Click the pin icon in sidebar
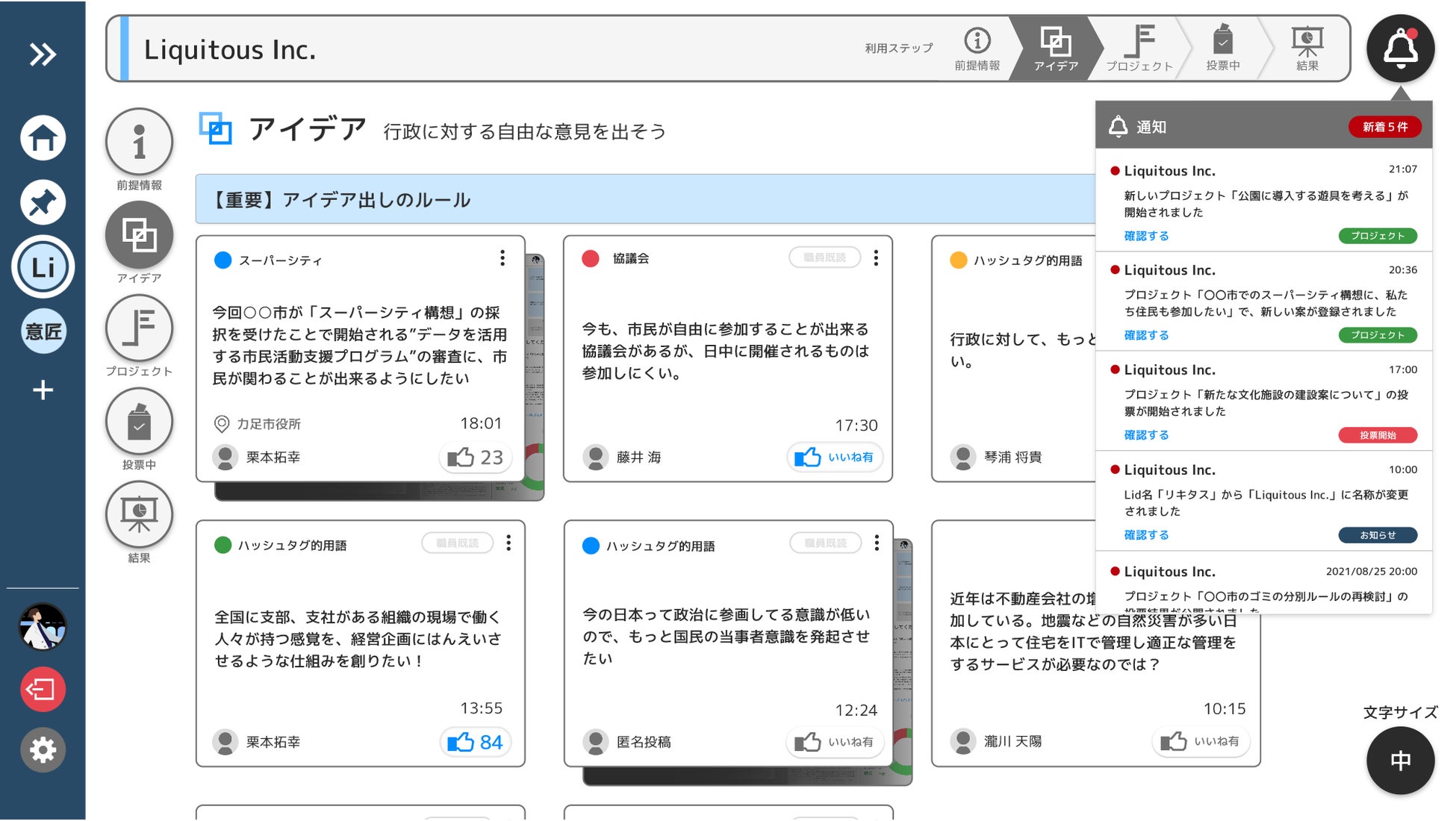This screenshot has width=1456, height=821. (x=43, y=202)
